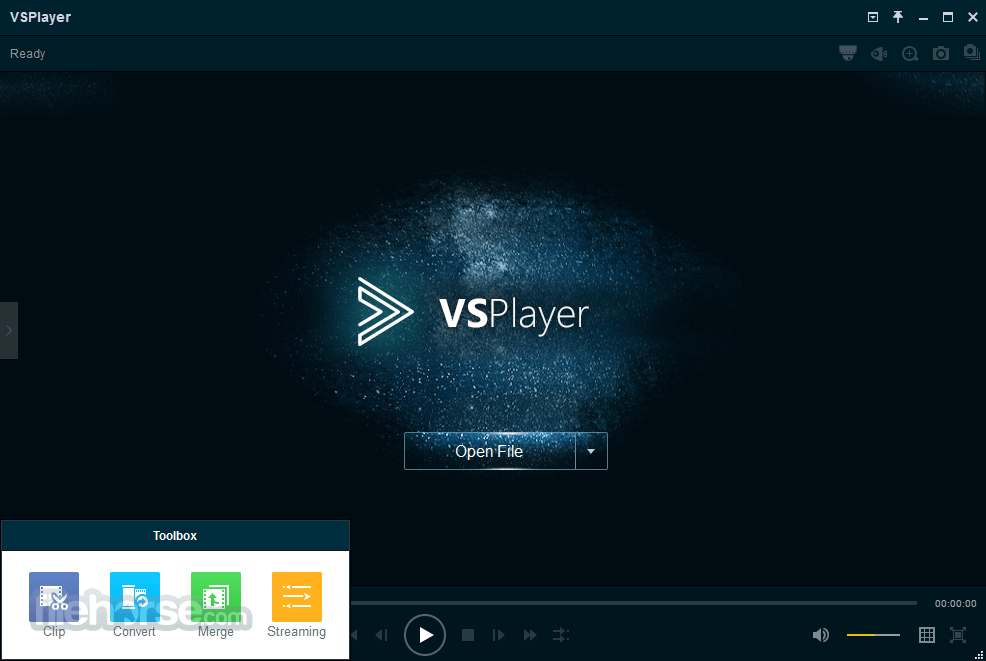Click the Toolbox panel header

click(x=175, y=536)
